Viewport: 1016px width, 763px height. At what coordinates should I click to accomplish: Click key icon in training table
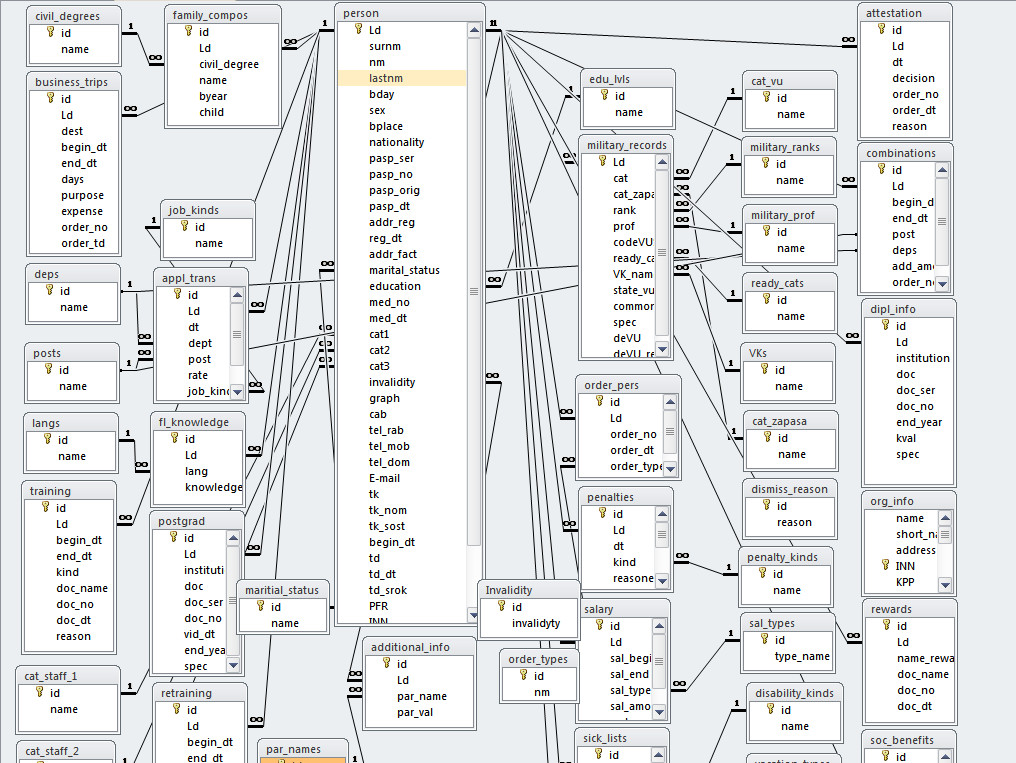[x=46, y=507]
